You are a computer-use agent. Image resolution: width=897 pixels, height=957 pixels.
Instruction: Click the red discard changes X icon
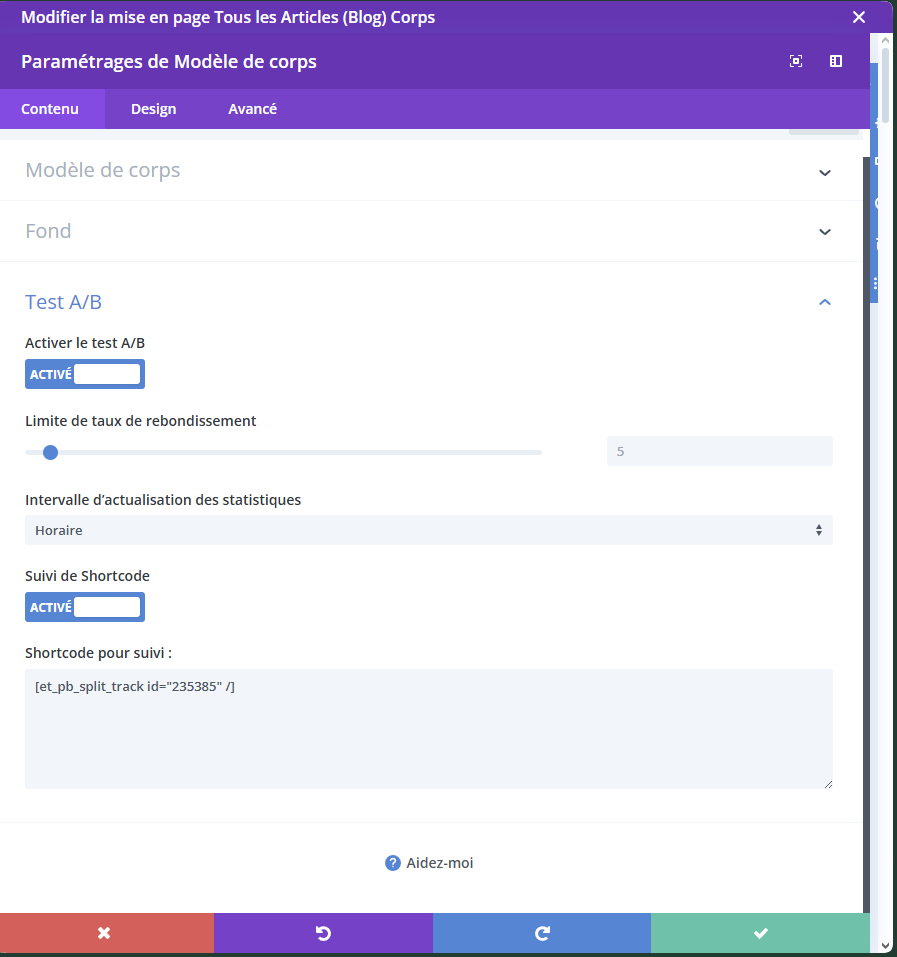104,933
